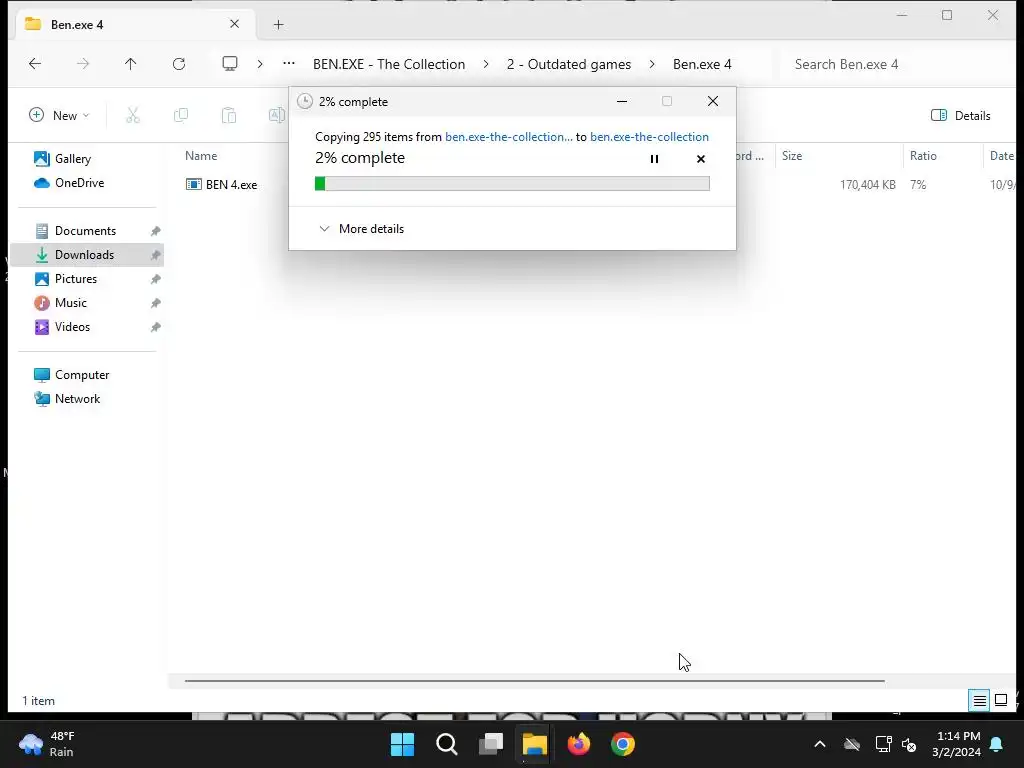Click File Explorer in the taskbar
Image resolution: width=1024 pixels, height=768 pixels.
point(534,744)
